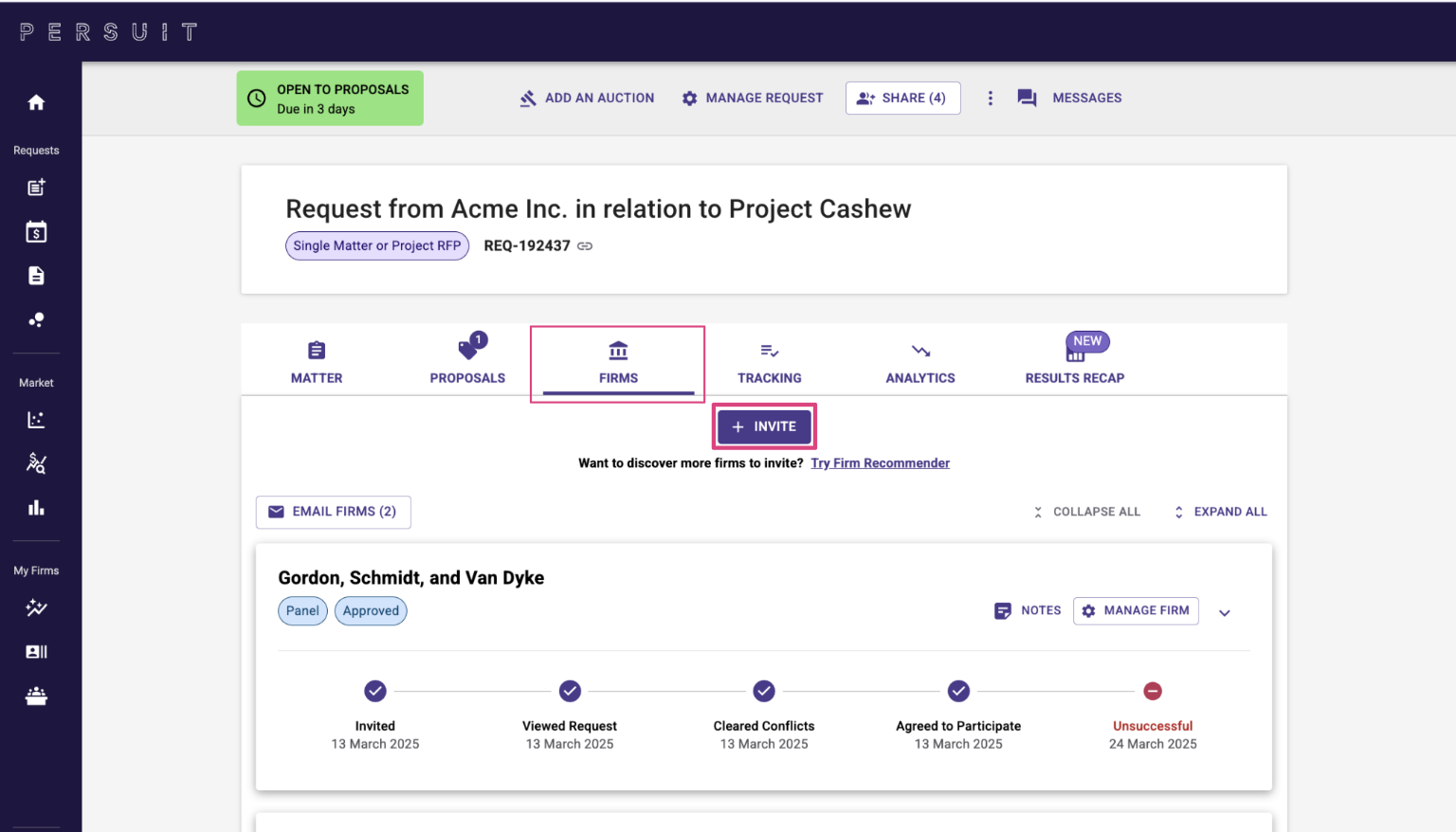
Task: Open the Try Firm Recommender link
Action: (880, 463)
